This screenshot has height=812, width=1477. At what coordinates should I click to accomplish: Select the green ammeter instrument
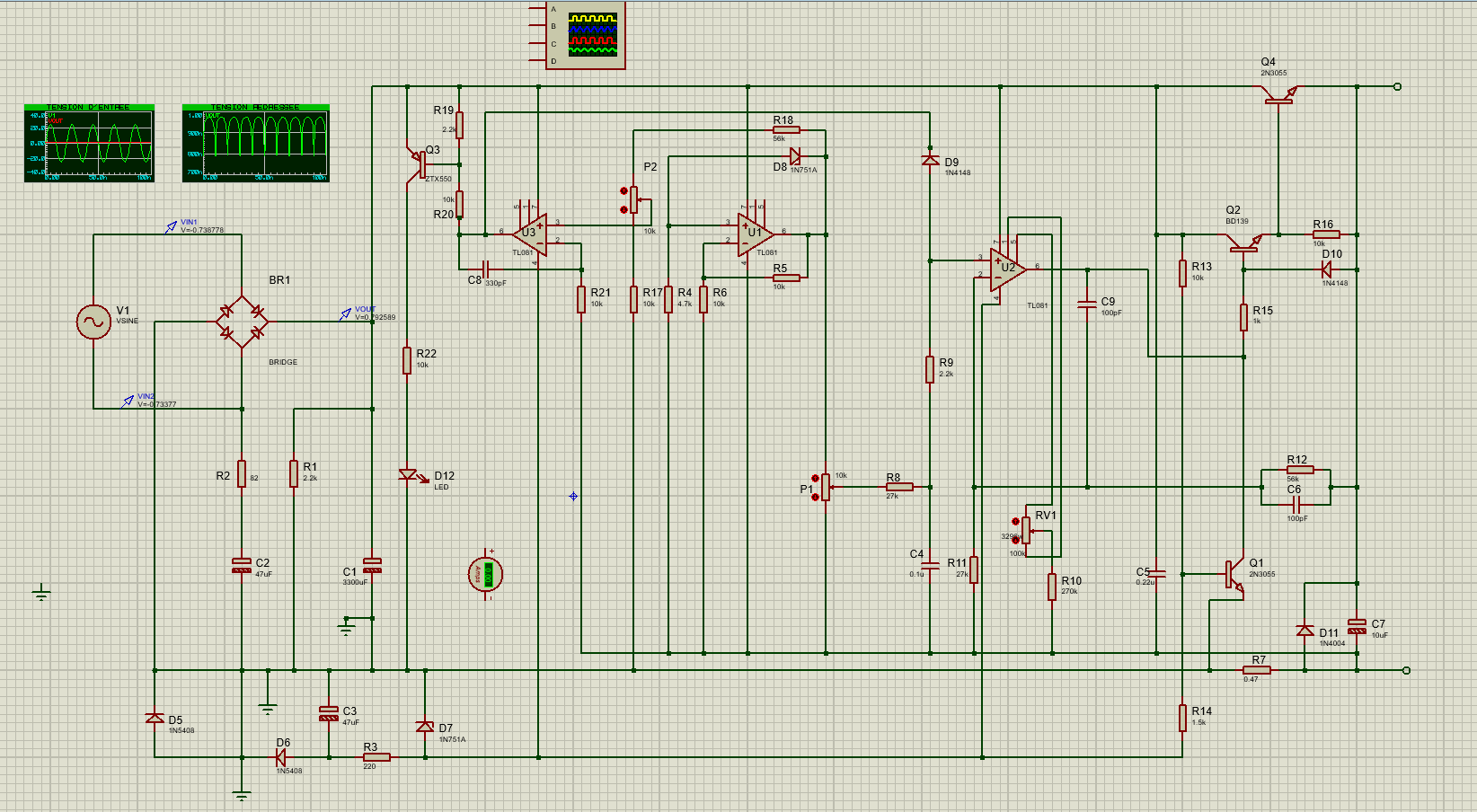pyautogui.click(x=486, y=574)
